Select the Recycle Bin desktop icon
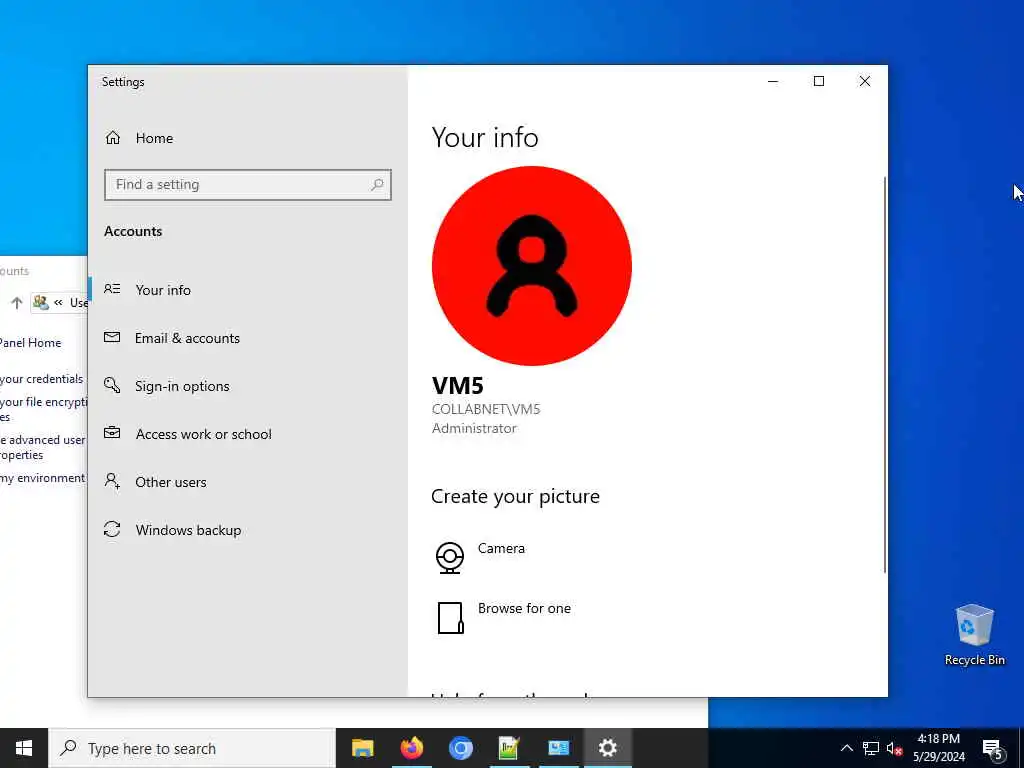Image resolution: width=1024 pixels, height=768 pixels. pos(974,635)
